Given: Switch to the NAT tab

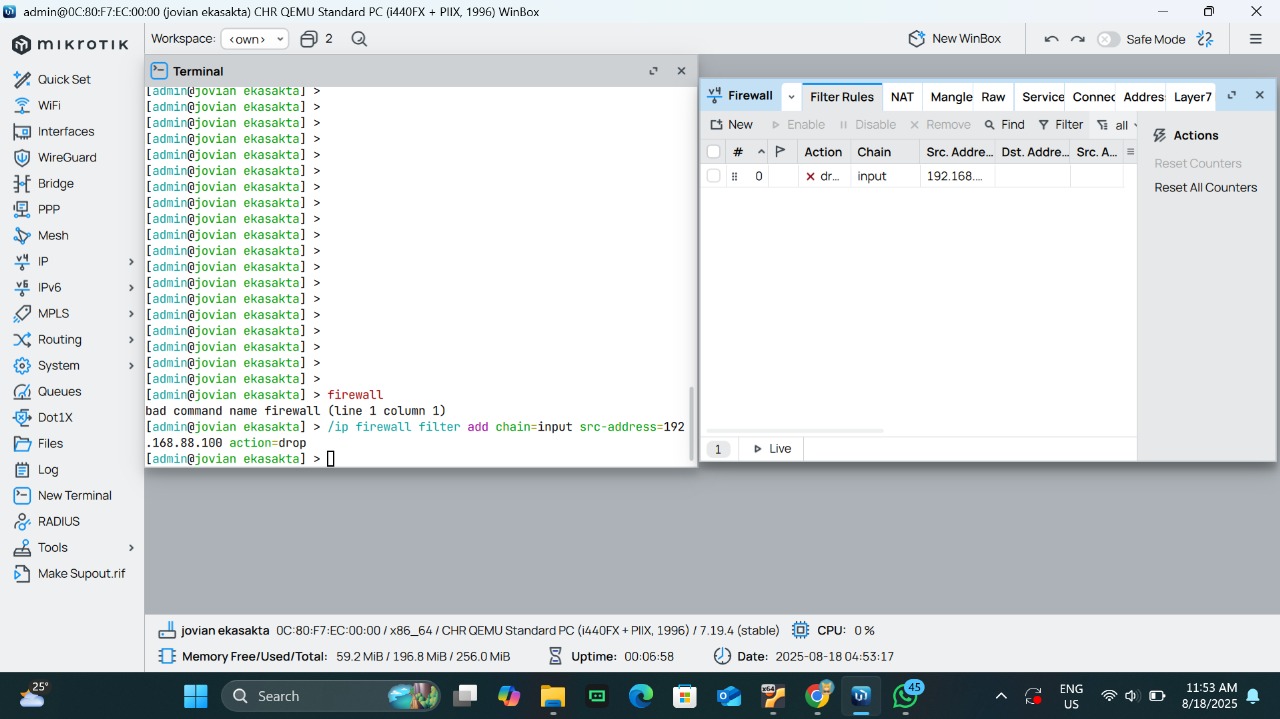Looking at the screenshot, I should (x=902, y=97).
